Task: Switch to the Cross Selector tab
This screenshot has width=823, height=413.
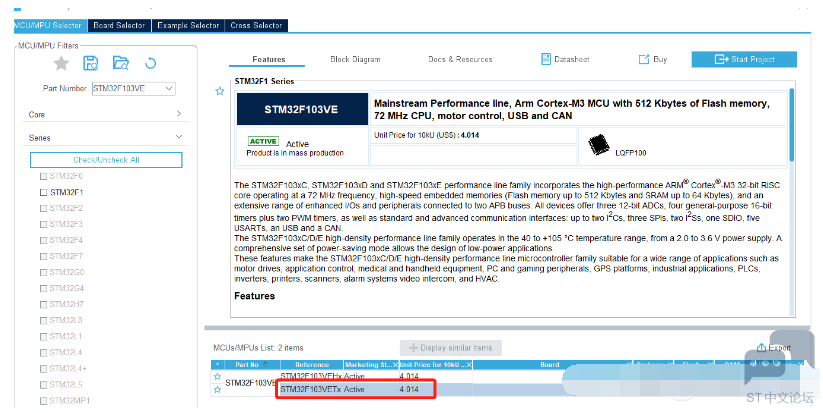Action: point(256,25)
